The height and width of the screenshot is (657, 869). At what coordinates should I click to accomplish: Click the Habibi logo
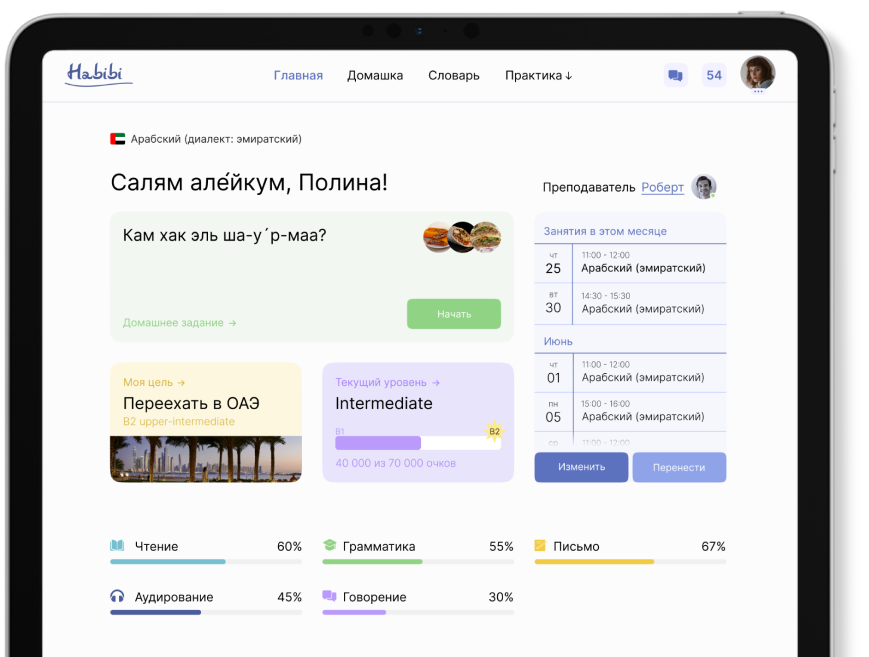click(99, 74)
